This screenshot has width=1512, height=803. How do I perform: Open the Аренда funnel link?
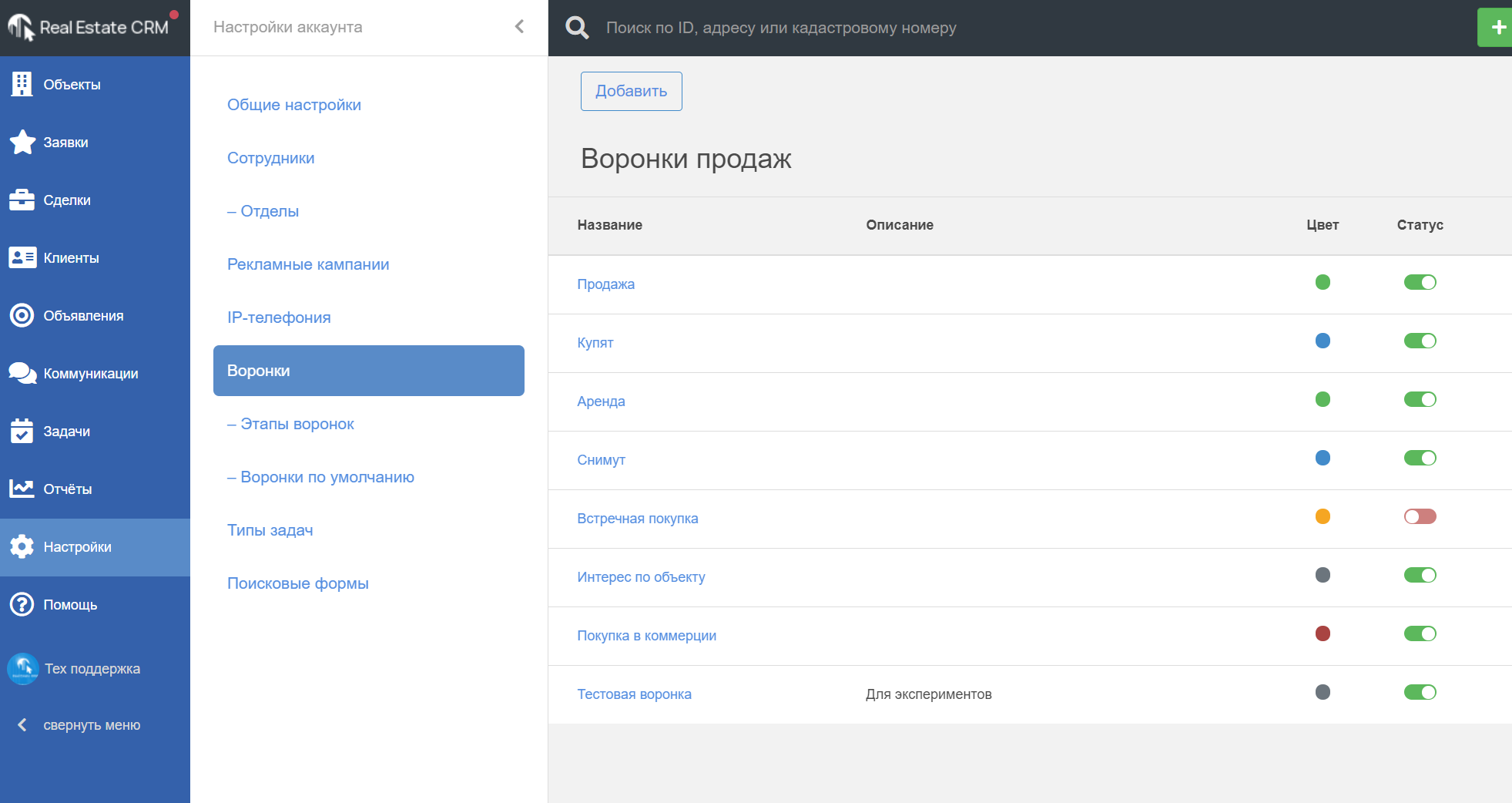click(x=601, y=401)
